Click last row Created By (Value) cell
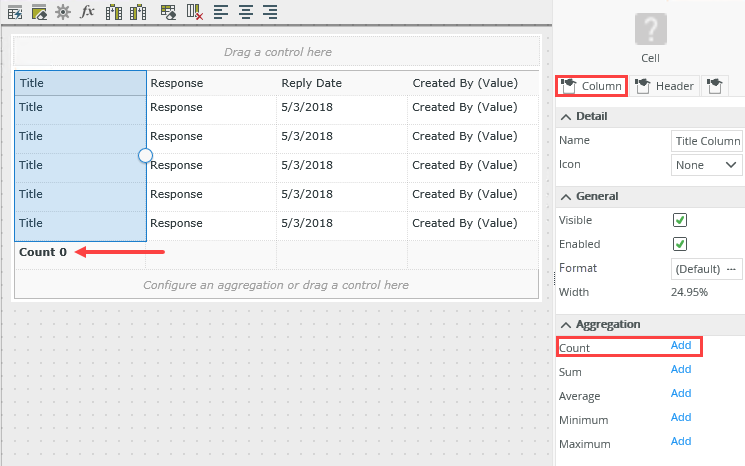 [x=473, y=226]
